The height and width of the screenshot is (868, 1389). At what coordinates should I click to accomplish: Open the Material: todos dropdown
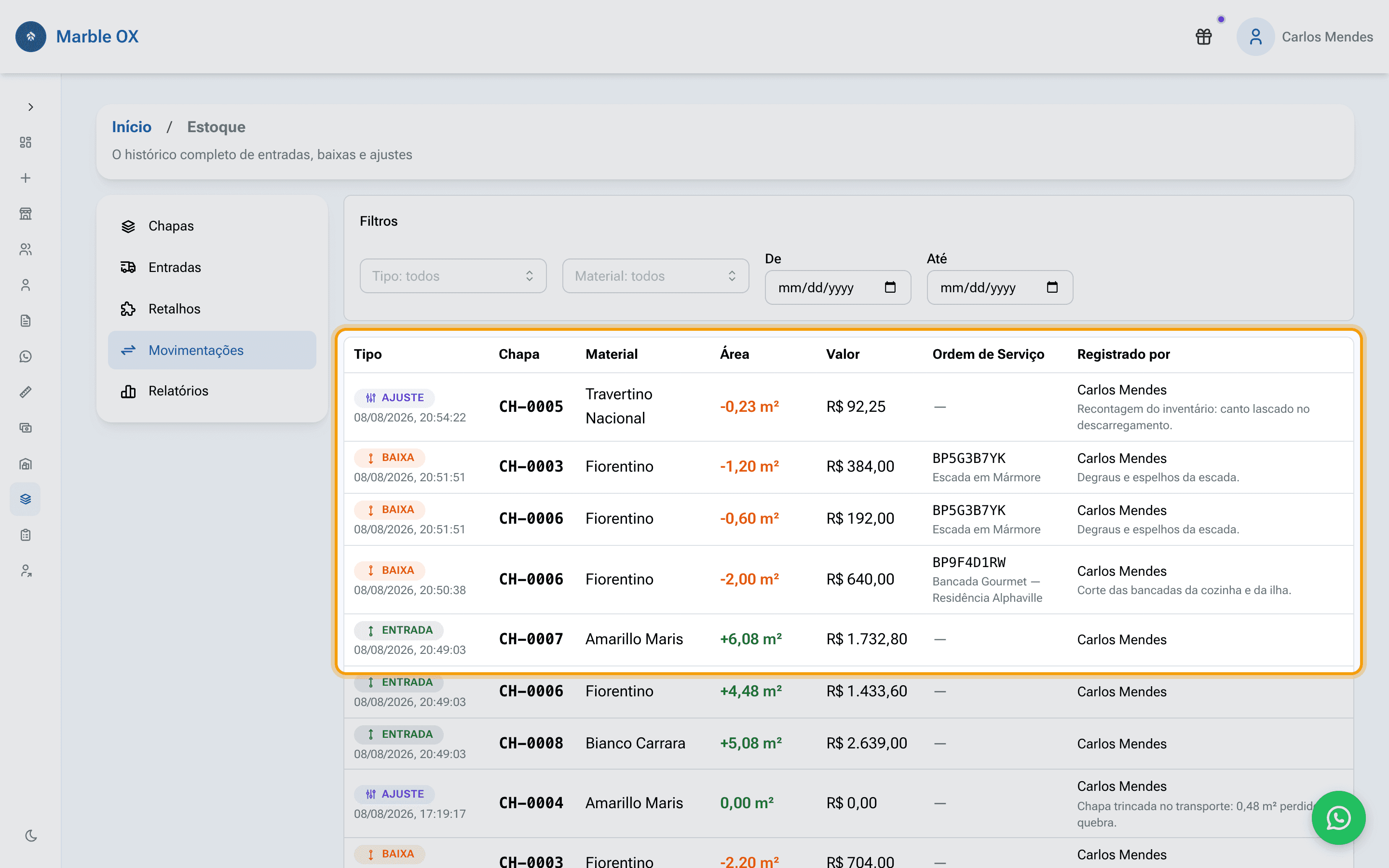click(655, 276)
